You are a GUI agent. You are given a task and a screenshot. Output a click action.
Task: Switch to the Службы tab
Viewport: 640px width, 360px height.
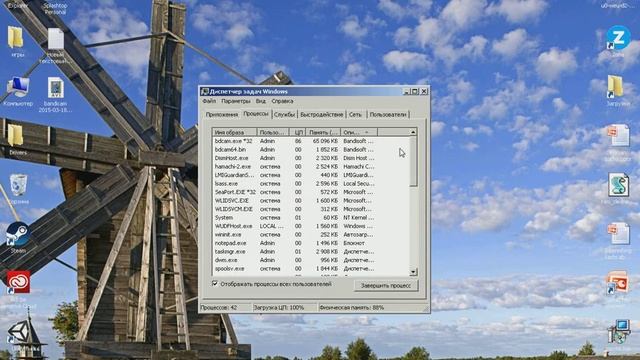click(284, 115)
